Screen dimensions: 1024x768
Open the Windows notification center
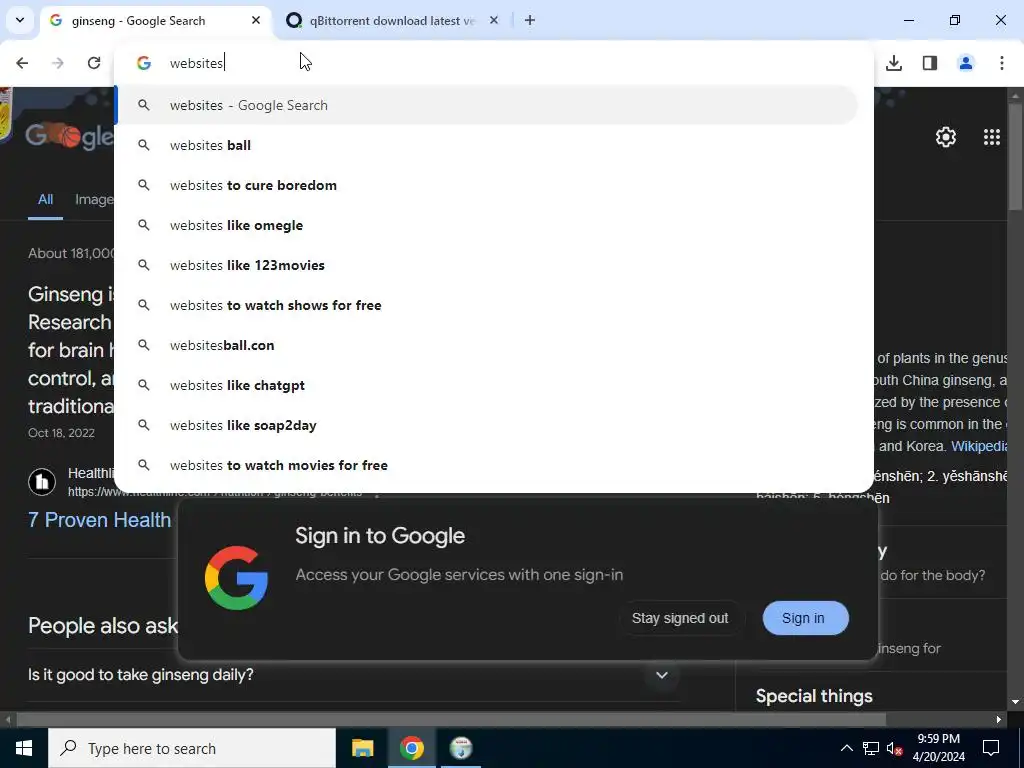(x=991, y=748)
